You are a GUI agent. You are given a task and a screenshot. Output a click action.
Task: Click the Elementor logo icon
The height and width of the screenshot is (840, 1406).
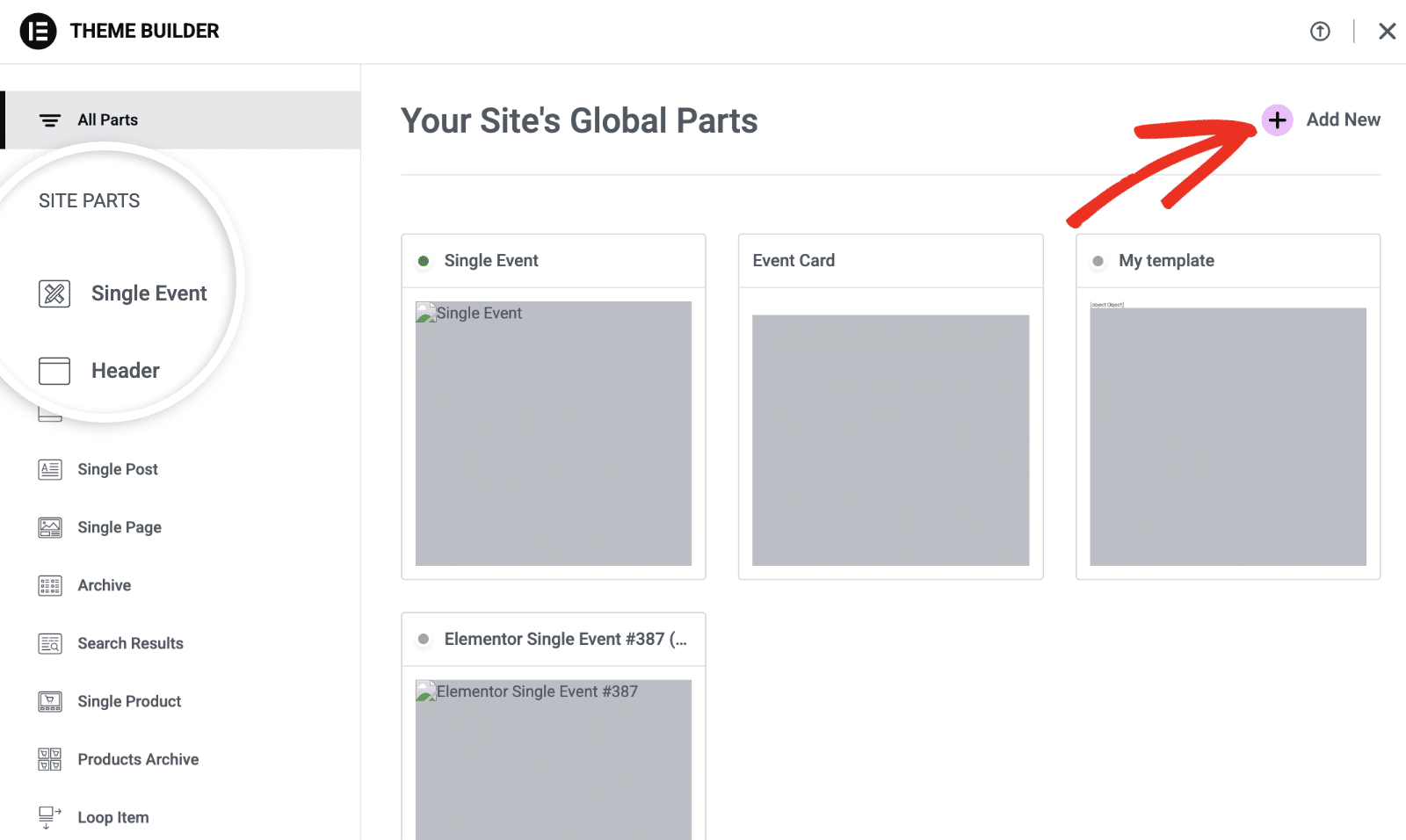point(38,32)
